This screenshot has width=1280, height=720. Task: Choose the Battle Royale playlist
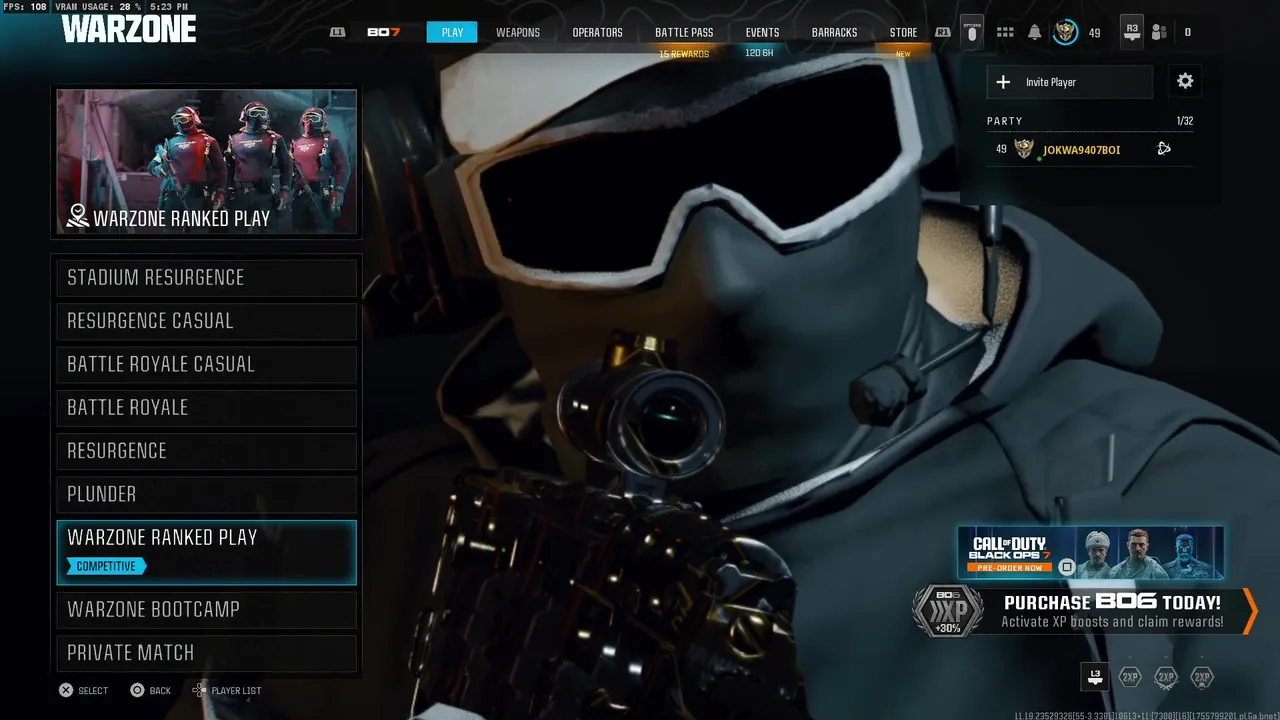(x=206, y=407)
